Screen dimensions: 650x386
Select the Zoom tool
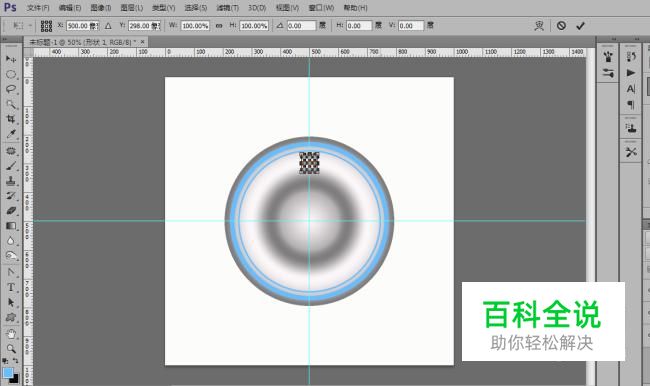click(11, 349)
